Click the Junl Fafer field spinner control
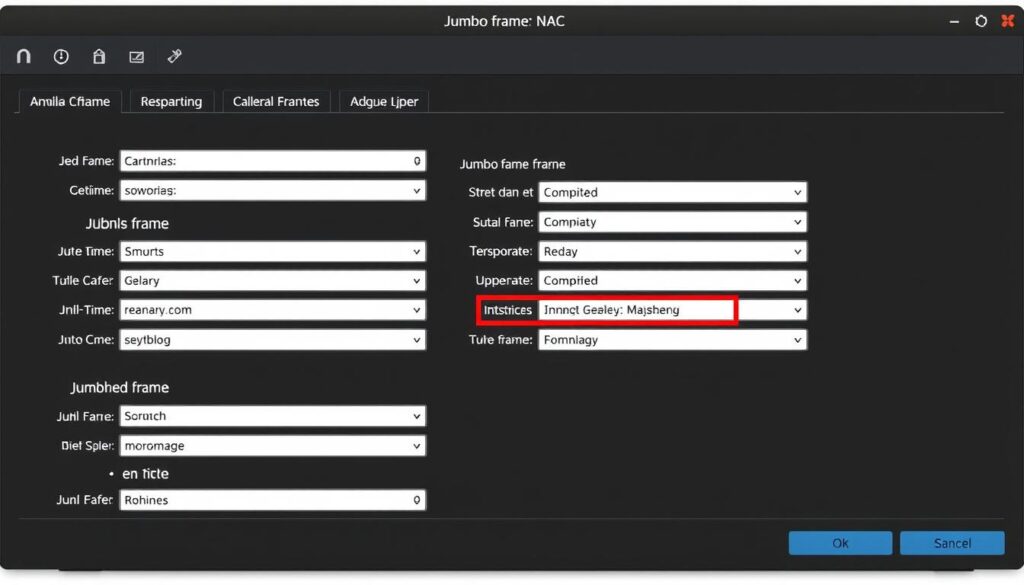 pos(416,500)
